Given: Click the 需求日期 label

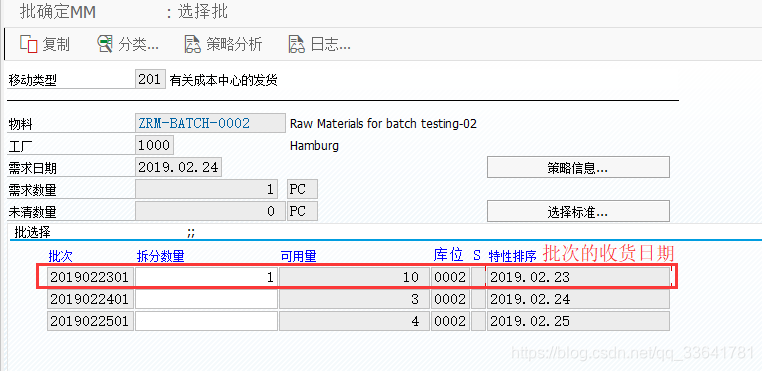Looking at the screenshot, I should tap(33, 169).
